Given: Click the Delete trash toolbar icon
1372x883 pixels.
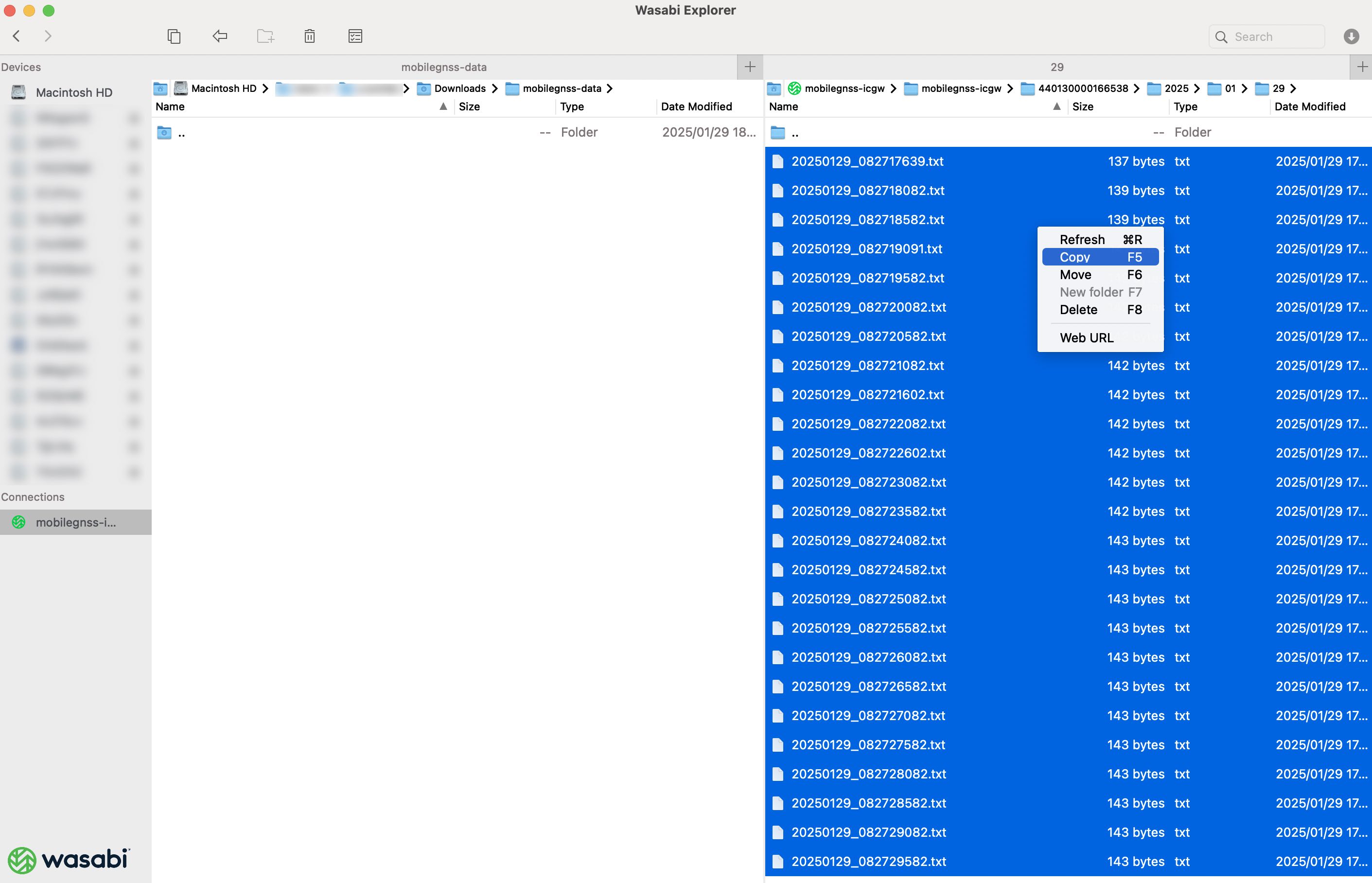Looking at the screenshot, I should pyautogui.click(x=310, y=36).
